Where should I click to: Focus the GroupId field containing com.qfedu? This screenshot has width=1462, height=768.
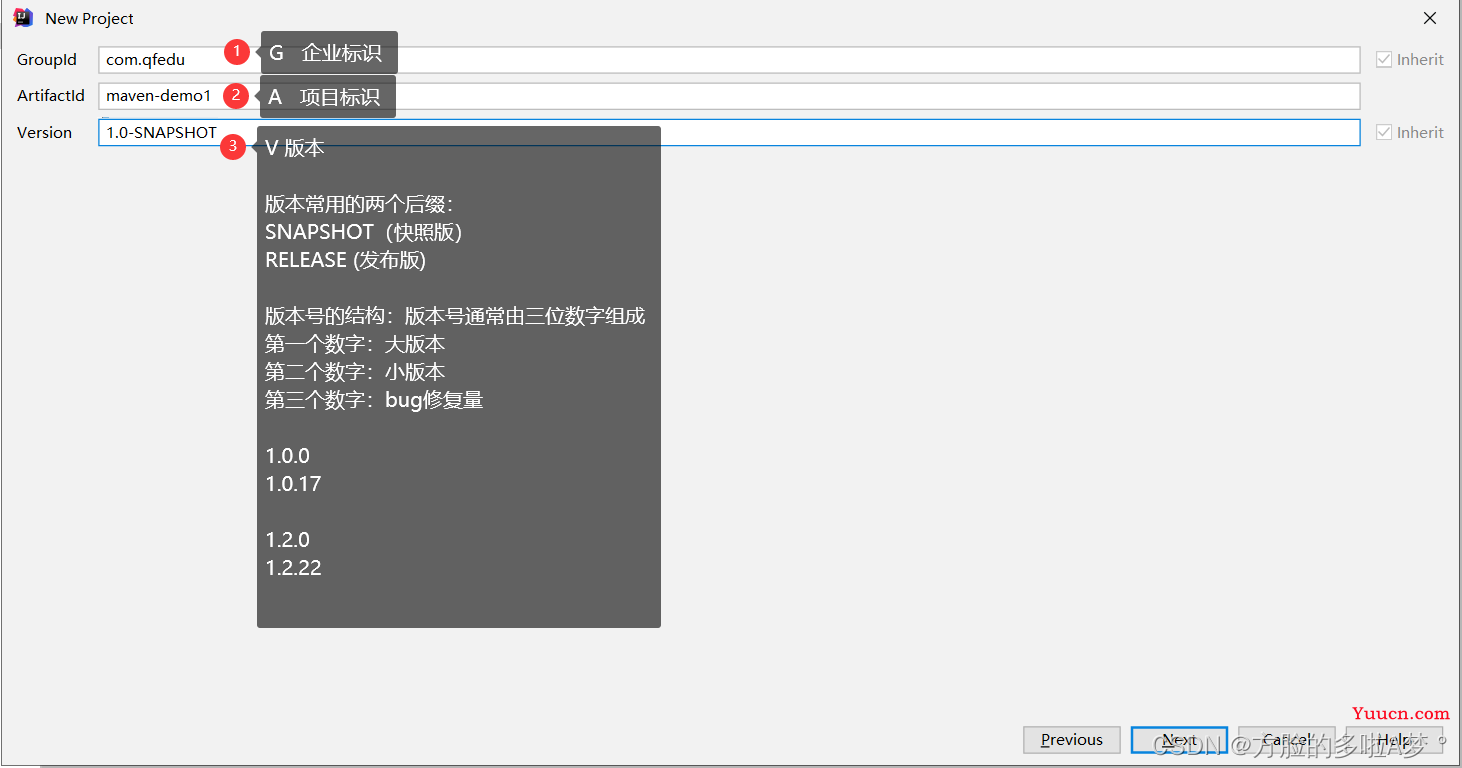[x=800, y=60]
